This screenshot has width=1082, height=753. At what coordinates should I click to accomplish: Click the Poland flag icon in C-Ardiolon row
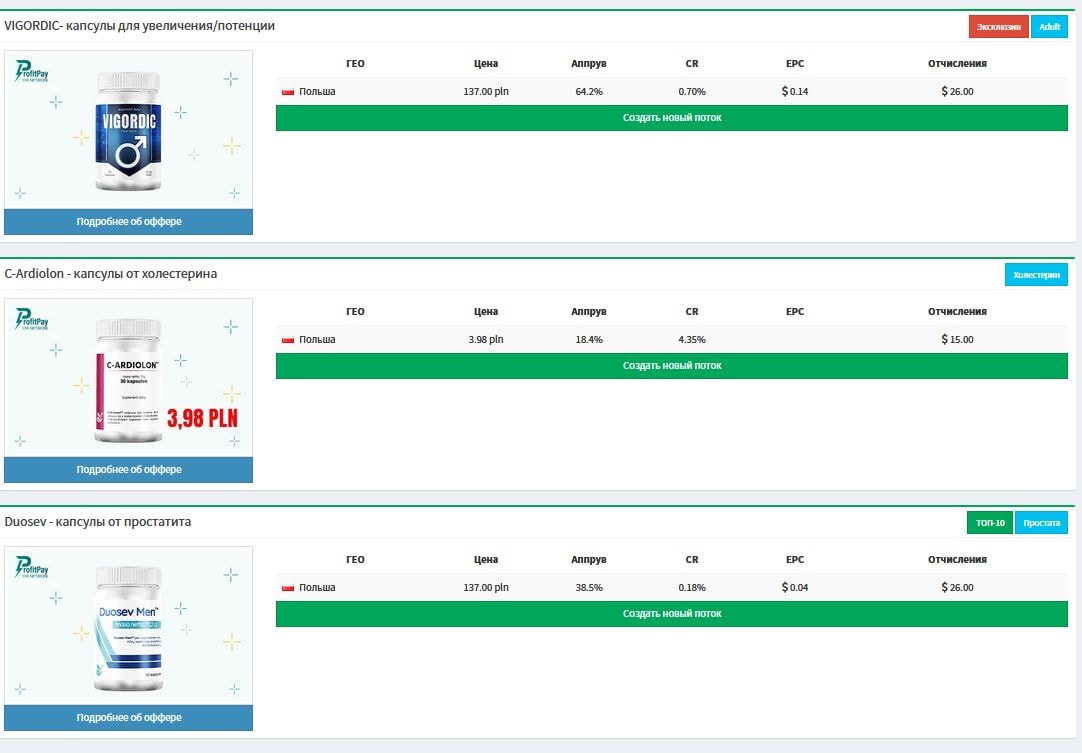click(x=288, y=340)
